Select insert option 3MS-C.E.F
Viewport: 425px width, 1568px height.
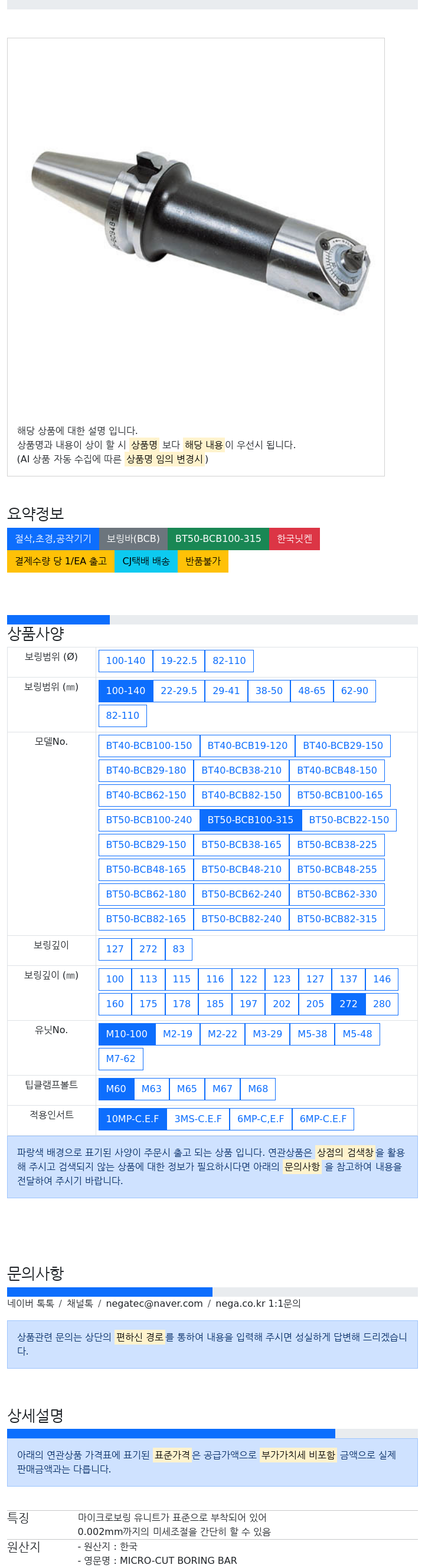pyautogui.click(x=198, y=1118)
